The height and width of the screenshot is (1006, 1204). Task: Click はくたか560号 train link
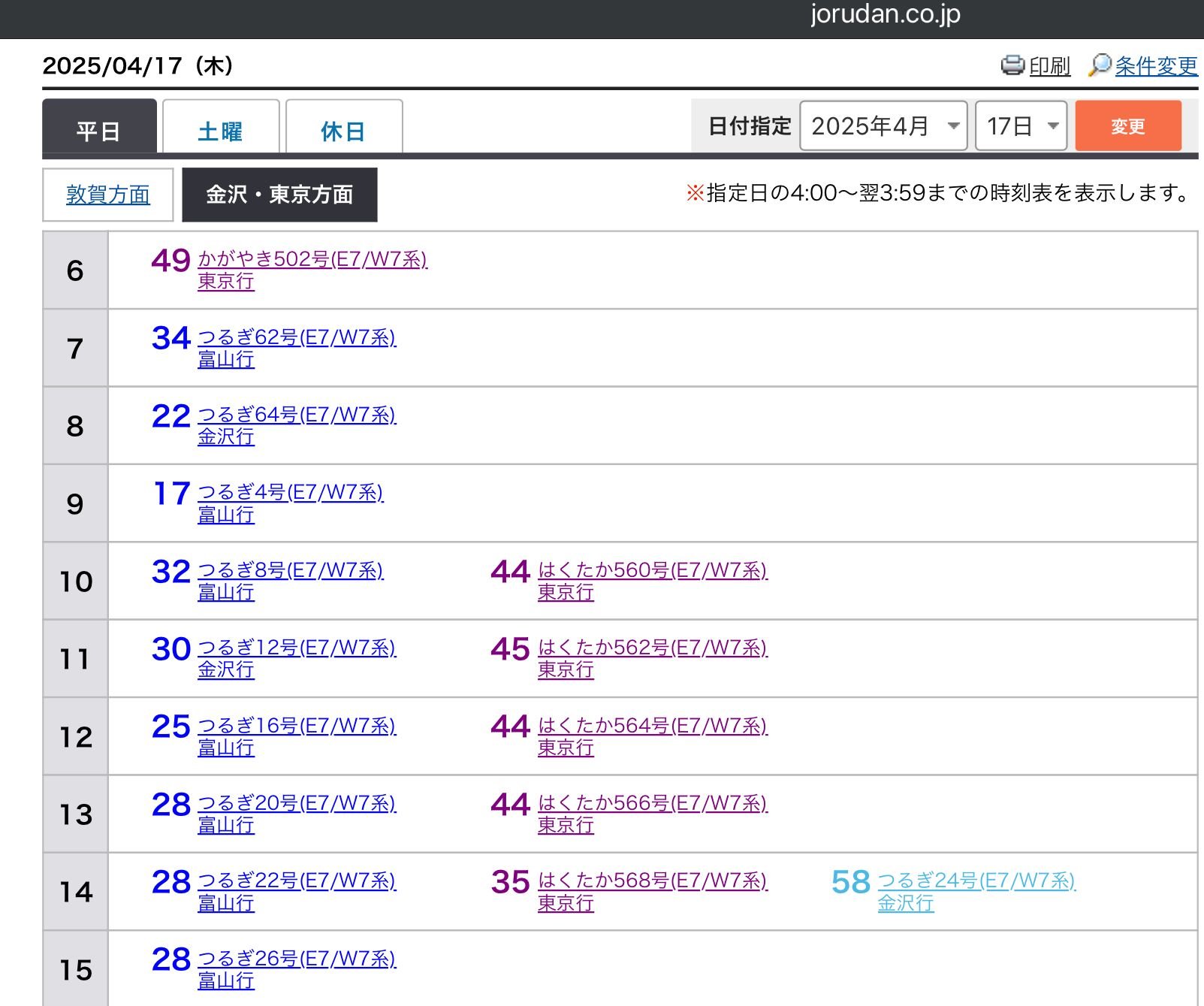pos(653,570)
